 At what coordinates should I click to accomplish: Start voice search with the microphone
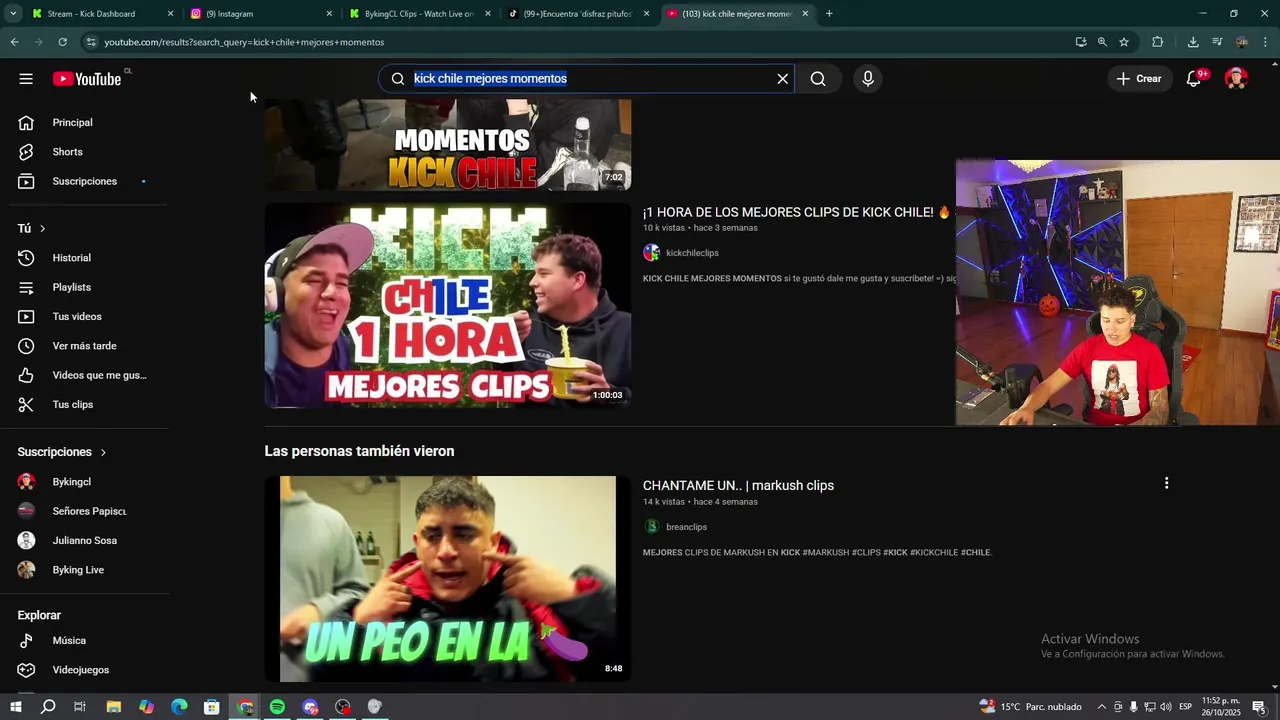(867, 79)
